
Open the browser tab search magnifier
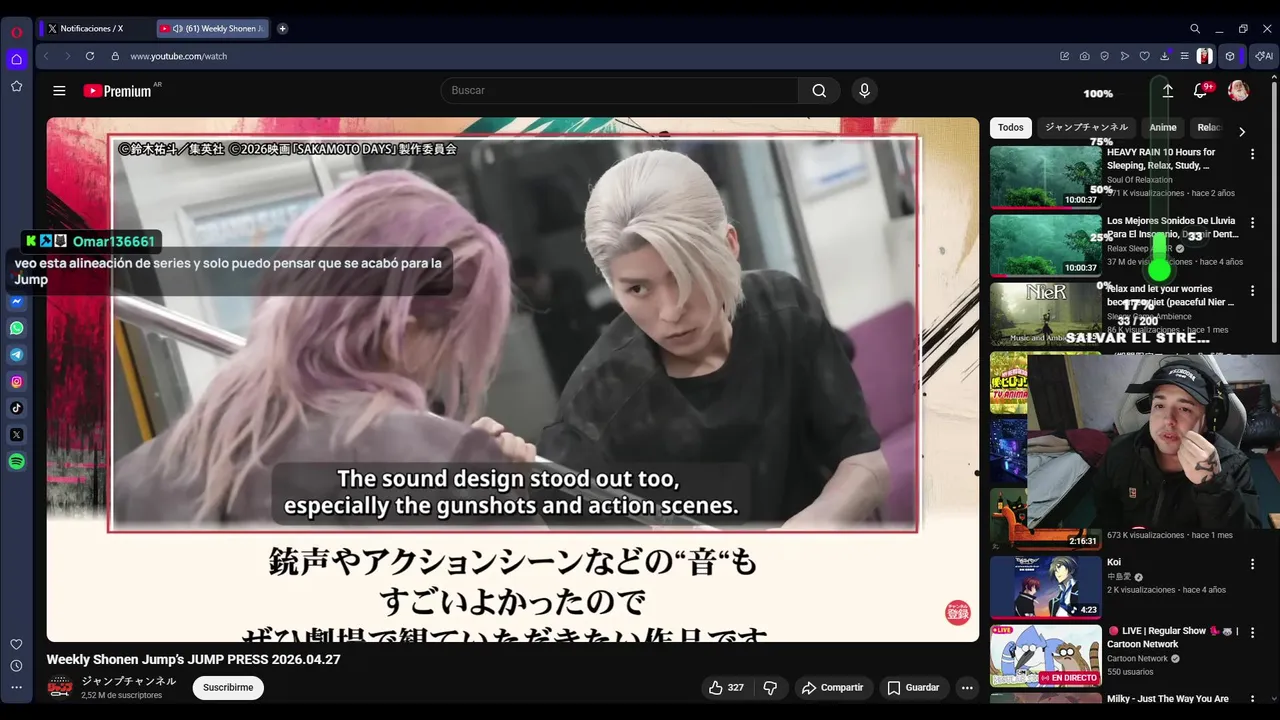[x=1195, y=29]
